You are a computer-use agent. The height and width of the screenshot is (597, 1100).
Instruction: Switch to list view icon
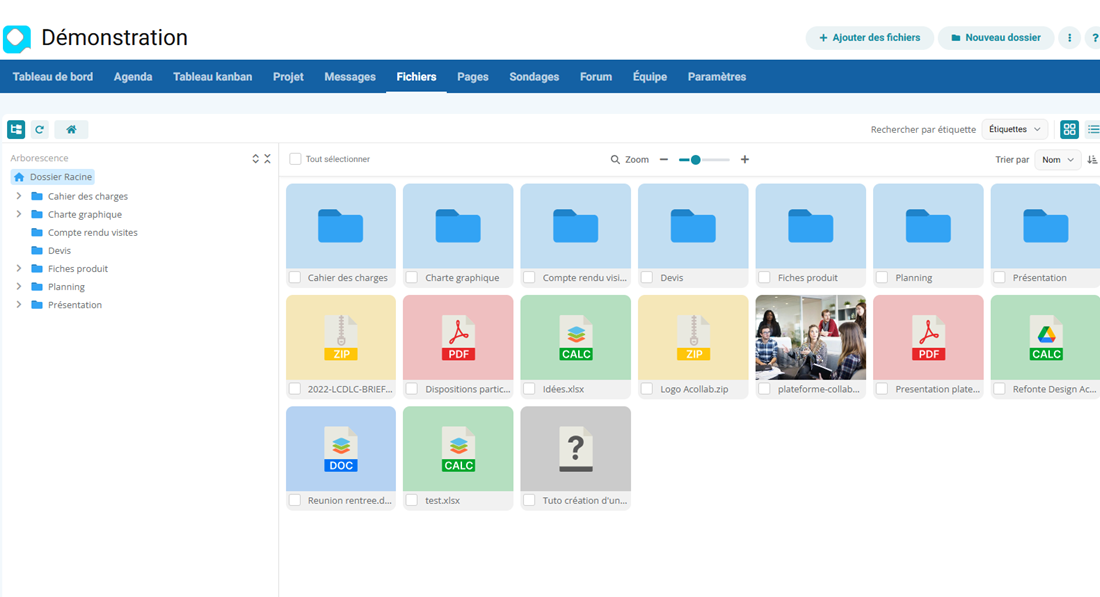pyautogui.click(x=1093, y=129)
